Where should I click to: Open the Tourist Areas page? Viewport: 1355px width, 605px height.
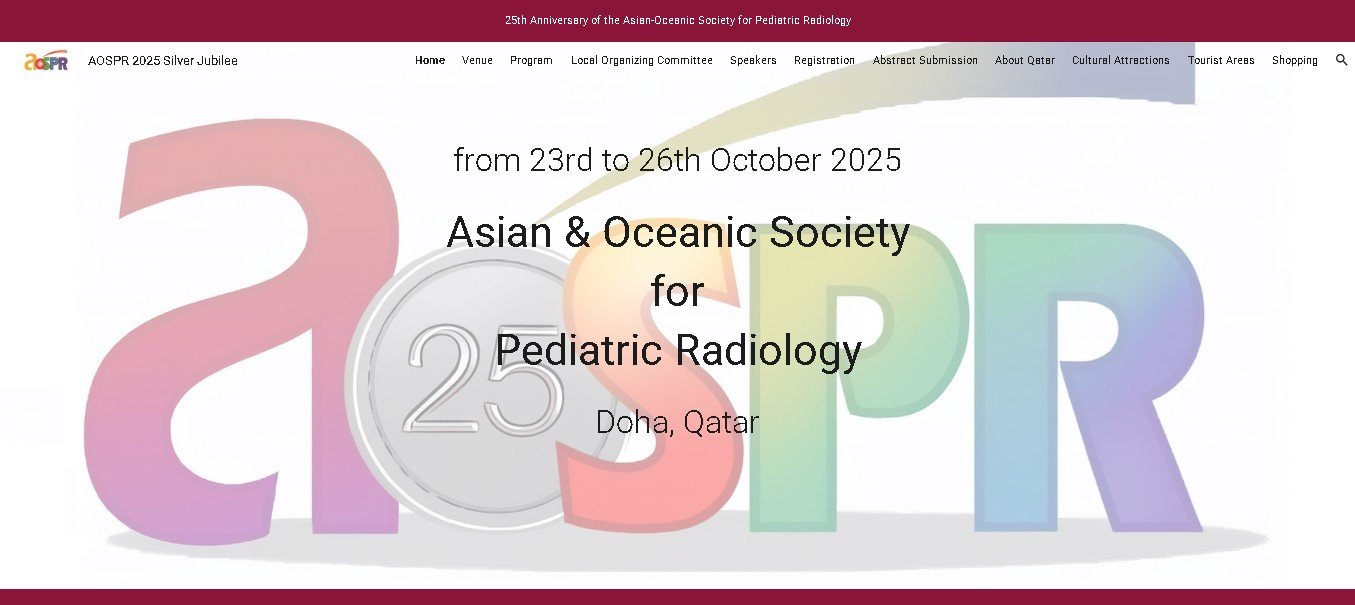(1221, 60)
